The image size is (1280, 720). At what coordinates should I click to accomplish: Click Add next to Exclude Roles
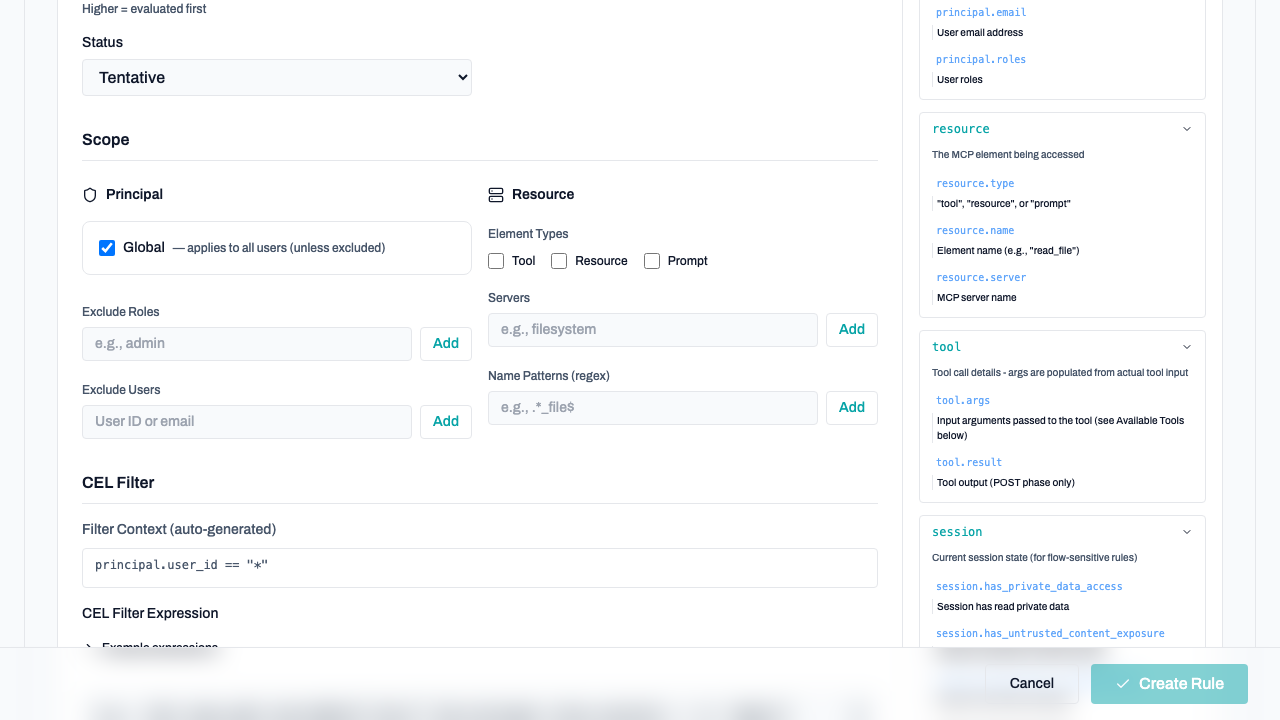point(445,344)
